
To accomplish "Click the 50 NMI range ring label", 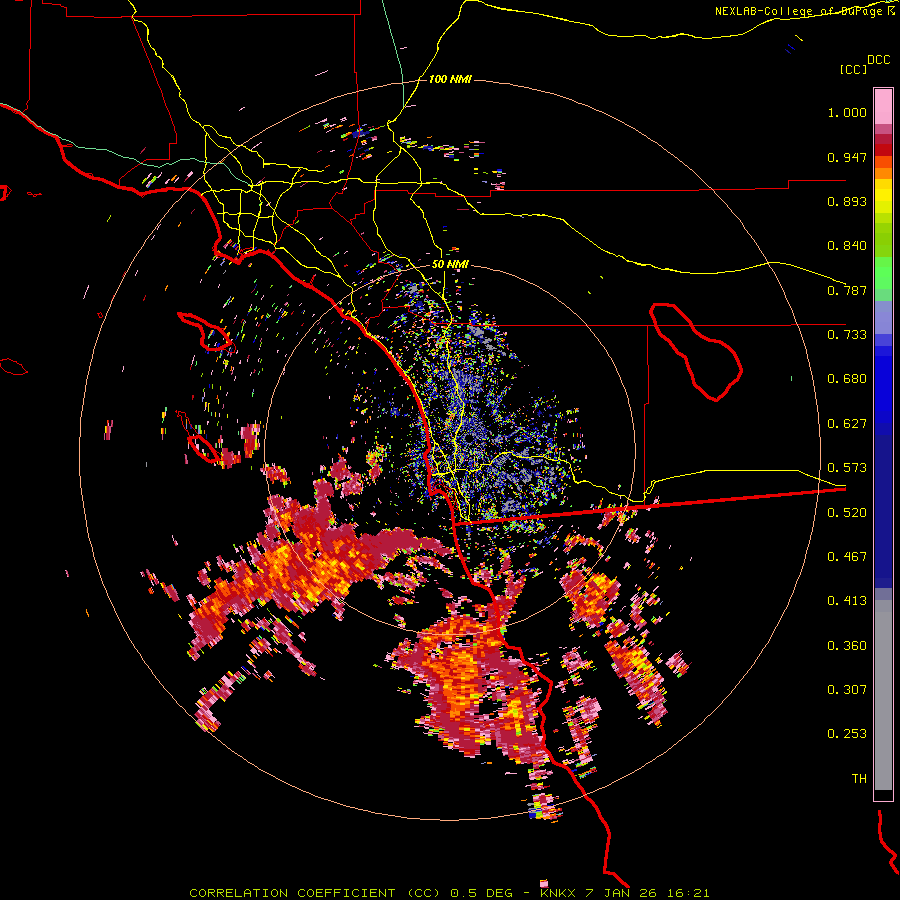I will [x=451, y=265].
